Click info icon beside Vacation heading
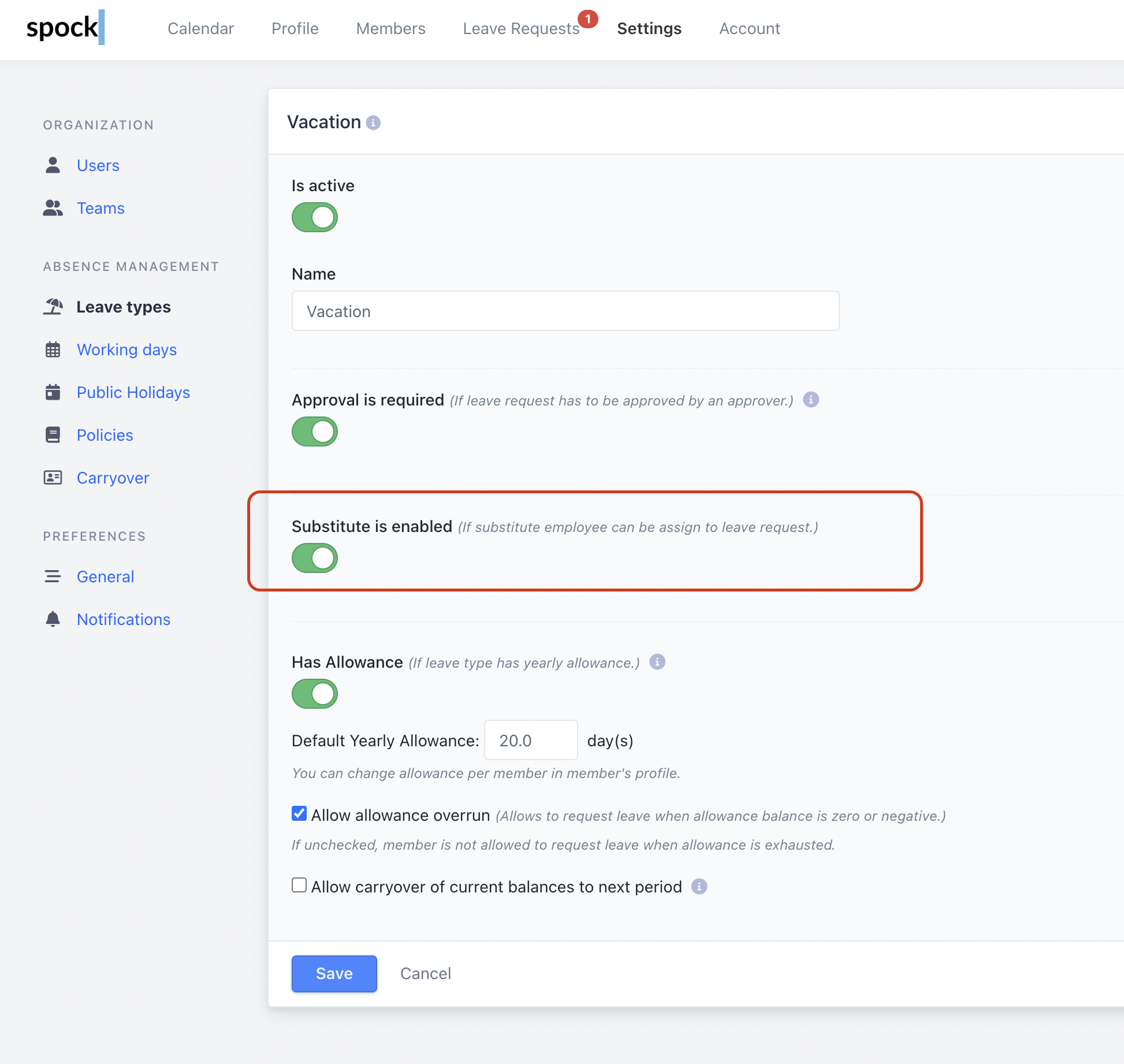Image resolution: width=1124 pixels, height=1064 pixels. click(x=374, y=123)
